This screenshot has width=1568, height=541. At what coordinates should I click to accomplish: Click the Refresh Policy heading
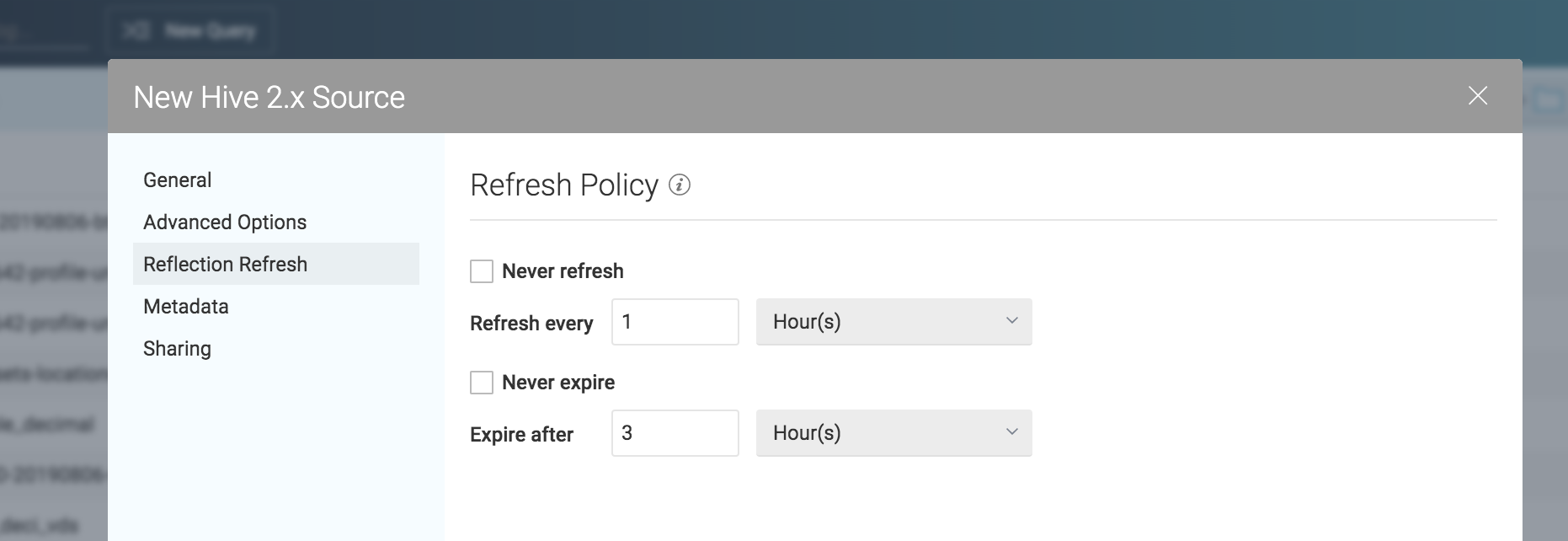564,185
